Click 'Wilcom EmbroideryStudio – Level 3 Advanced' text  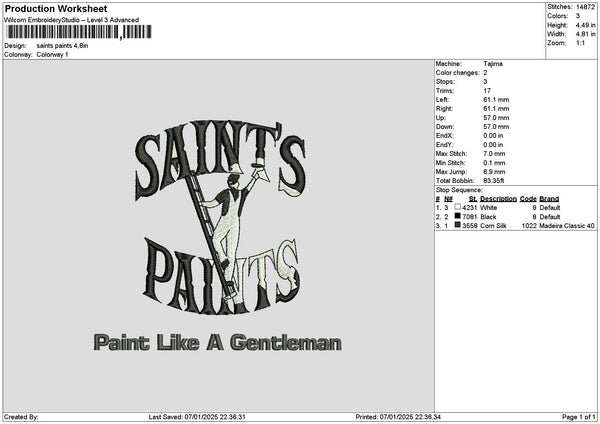tap(72, 20)
